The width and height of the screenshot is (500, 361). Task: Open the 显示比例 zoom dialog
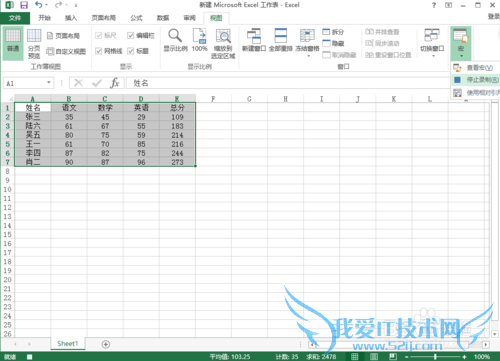[x=175, y=40]
